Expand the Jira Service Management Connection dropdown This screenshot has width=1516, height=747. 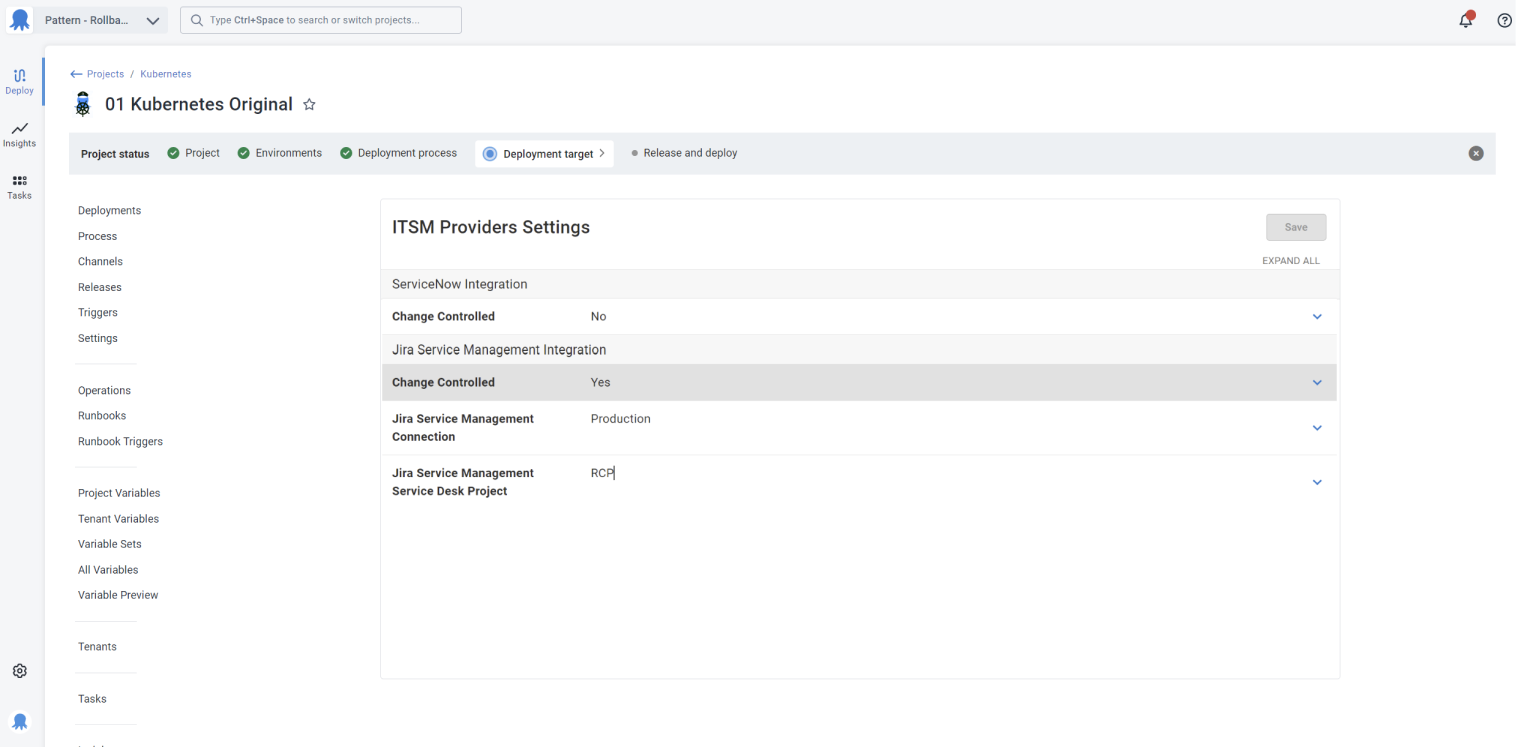coord(1317,427)
